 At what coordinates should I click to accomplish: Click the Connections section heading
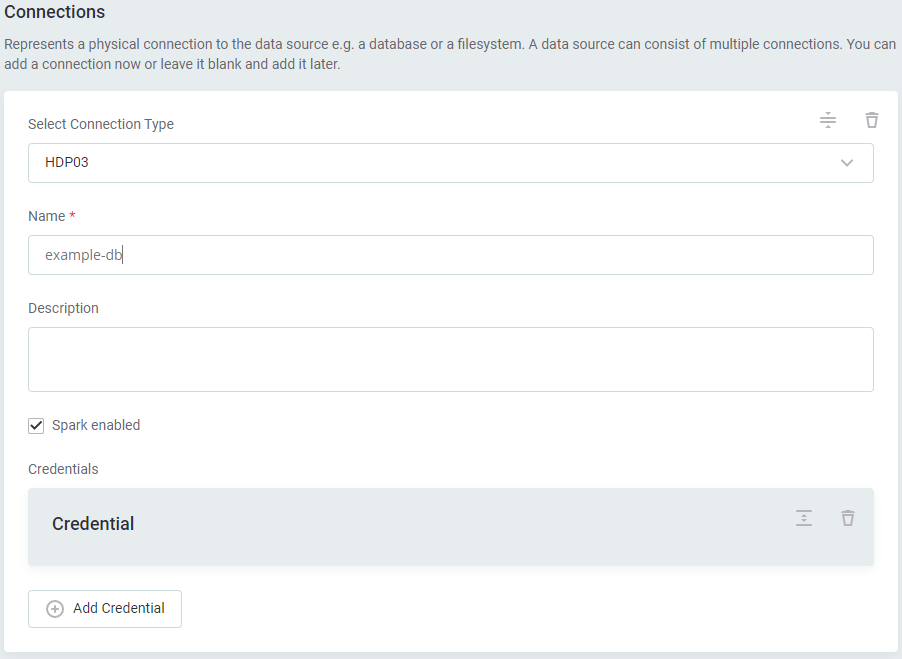(x=55, y=13)
